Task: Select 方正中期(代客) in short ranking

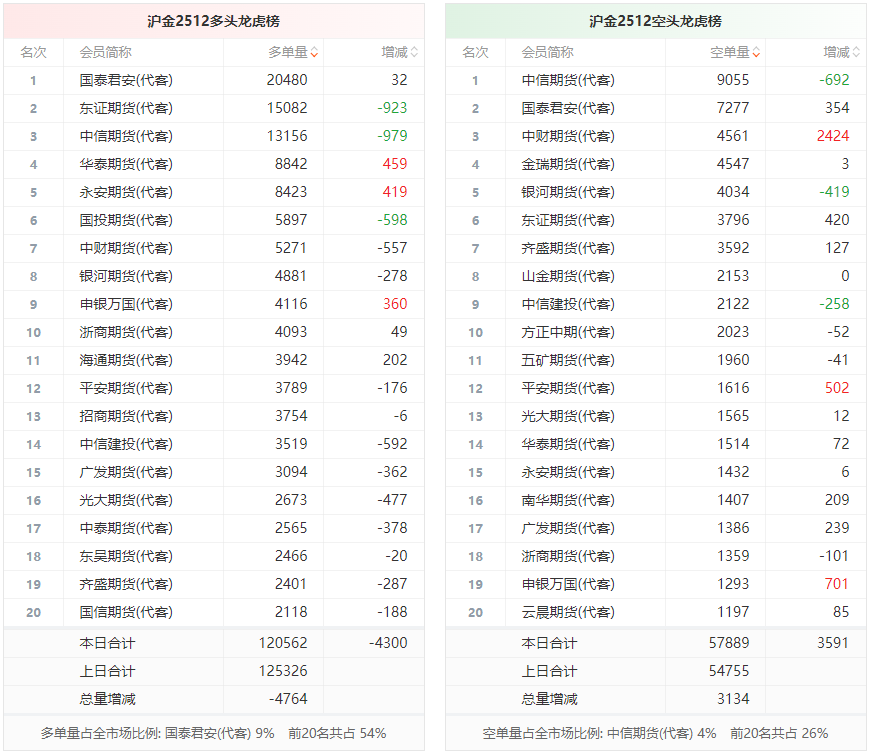Action: coord(568,332)
